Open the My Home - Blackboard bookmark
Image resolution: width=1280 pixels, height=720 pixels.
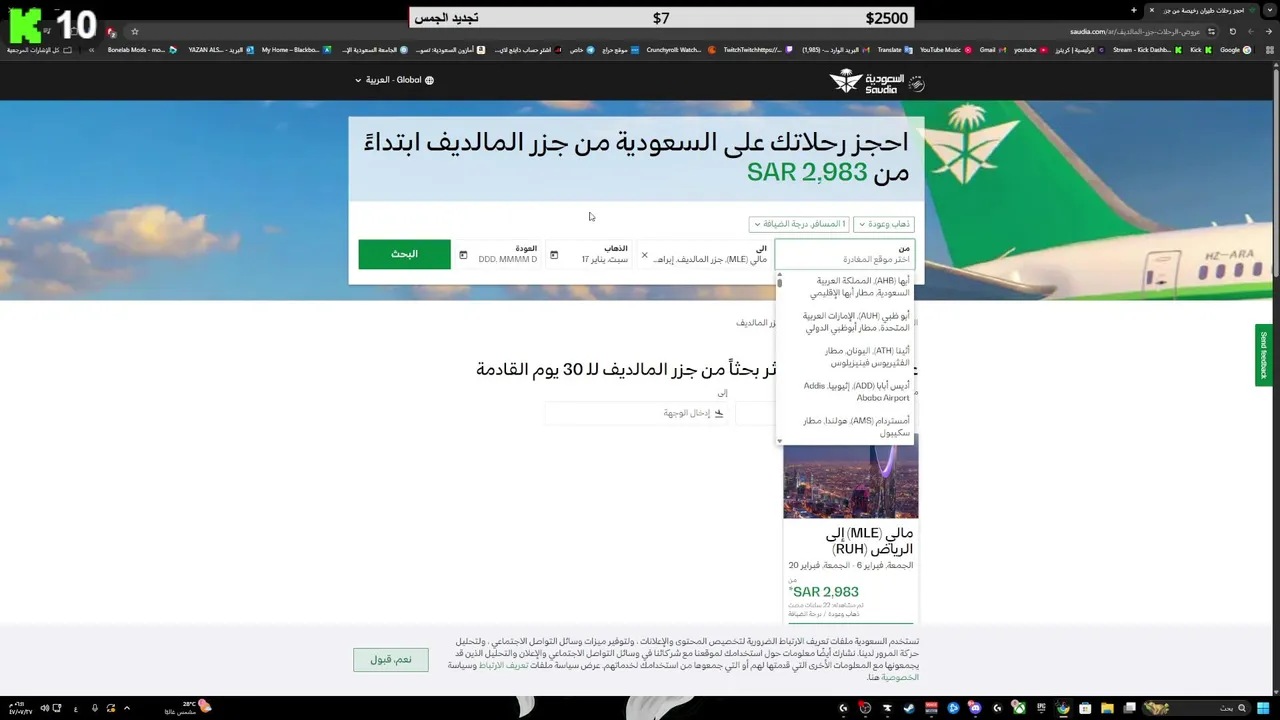click(x=296, y=50)
